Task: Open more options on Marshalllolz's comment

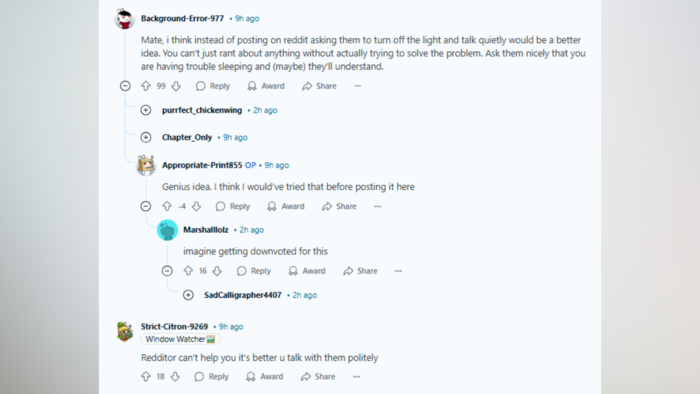Action: 398,271
